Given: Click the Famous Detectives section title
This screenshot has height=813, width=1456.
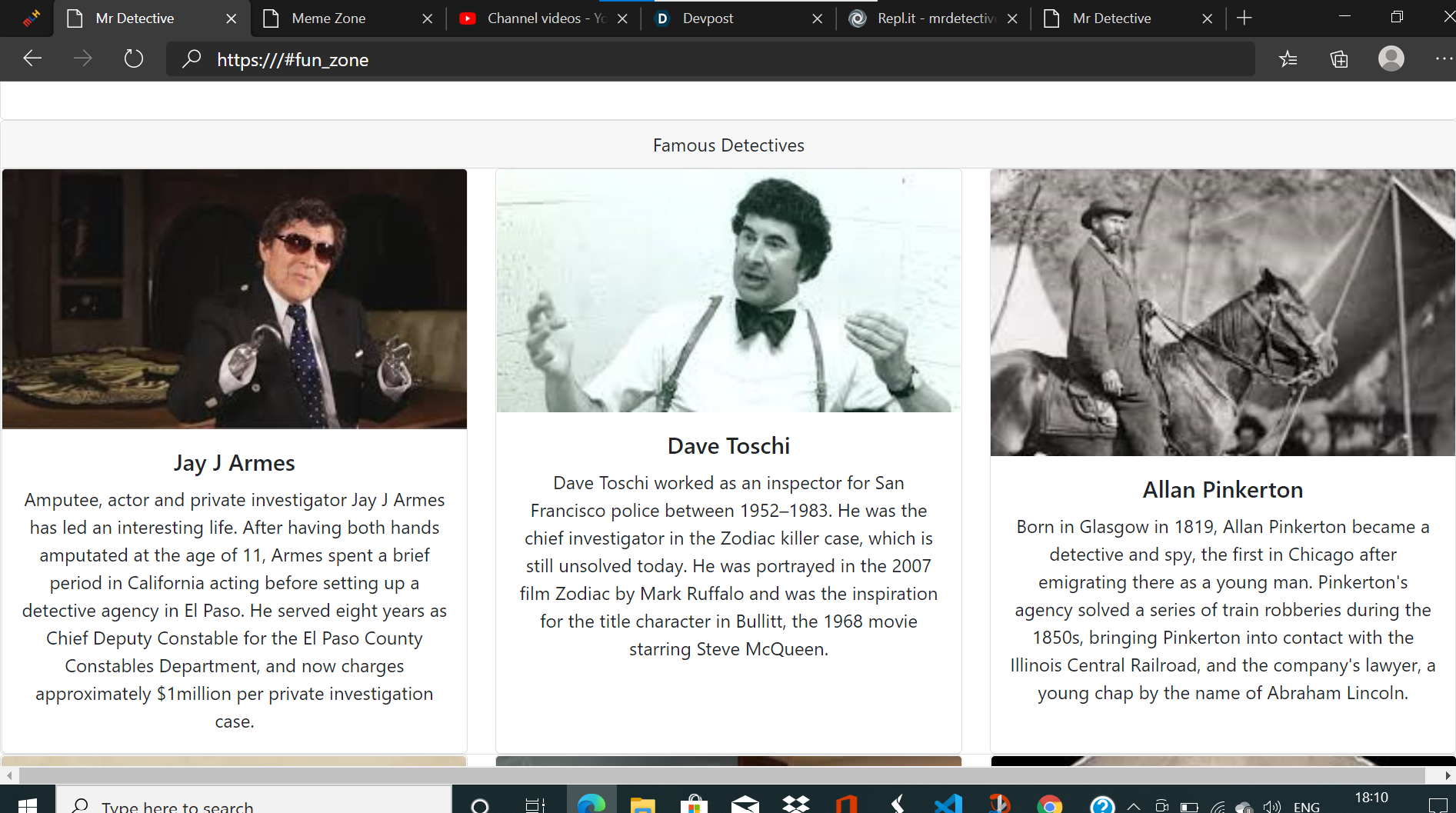Looking at the screenshot, I should point(728,145).
